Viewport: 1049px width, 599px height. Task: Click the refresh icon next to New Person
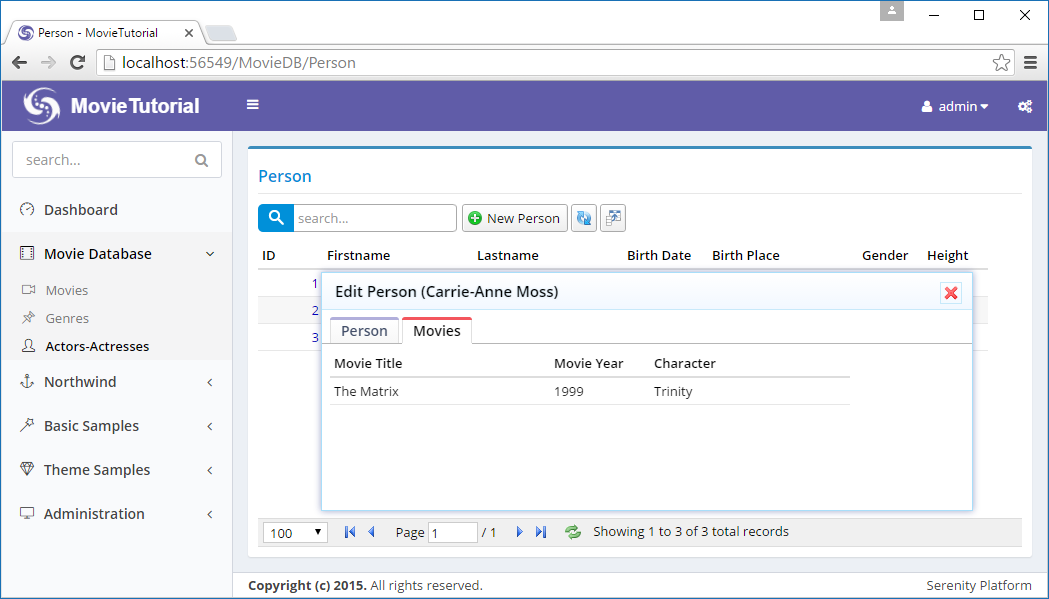584,218
